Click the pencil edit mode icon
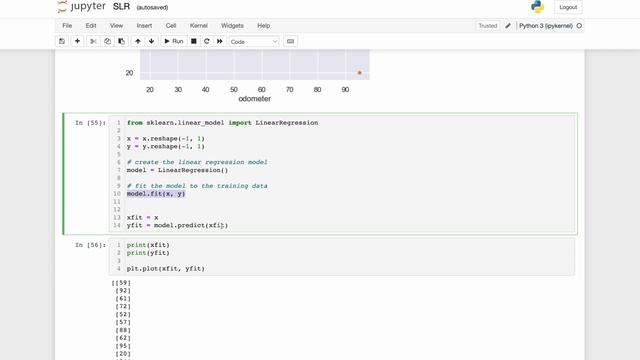Viewport: 640px width, 360px height. (508, 26)
